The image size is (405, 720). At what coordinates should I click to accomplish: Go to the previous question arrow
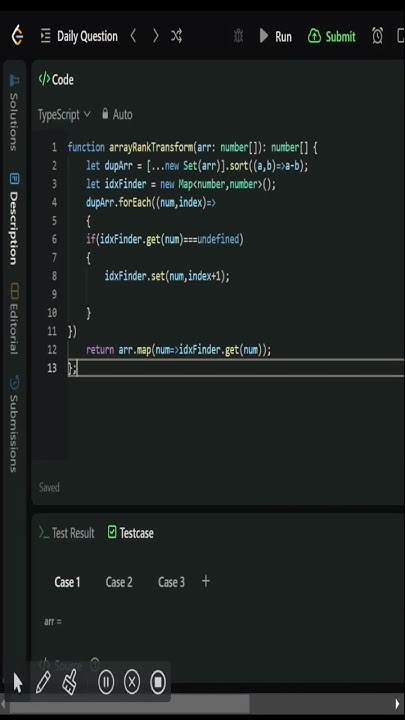point(133,36)
